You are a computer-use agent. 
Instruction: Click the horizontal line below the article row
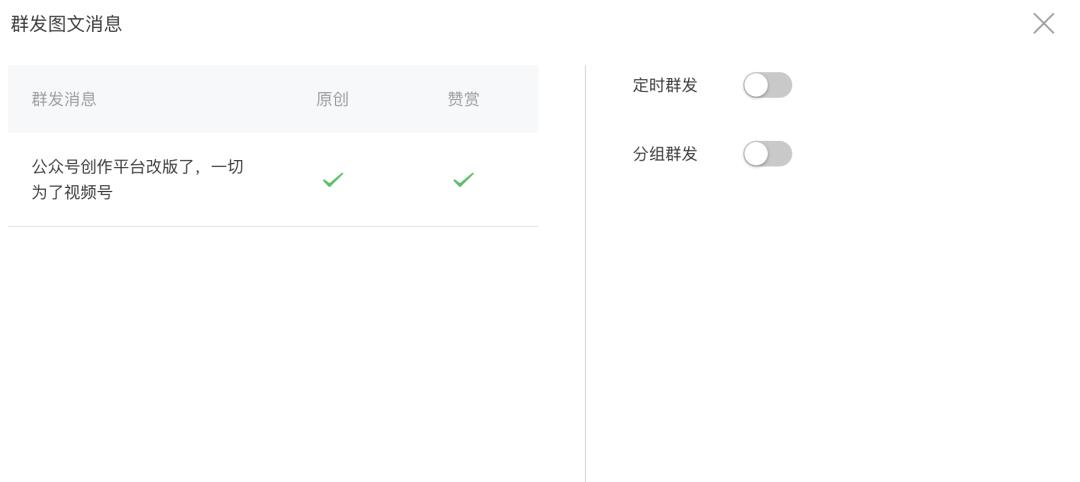(x=273, y=226)
